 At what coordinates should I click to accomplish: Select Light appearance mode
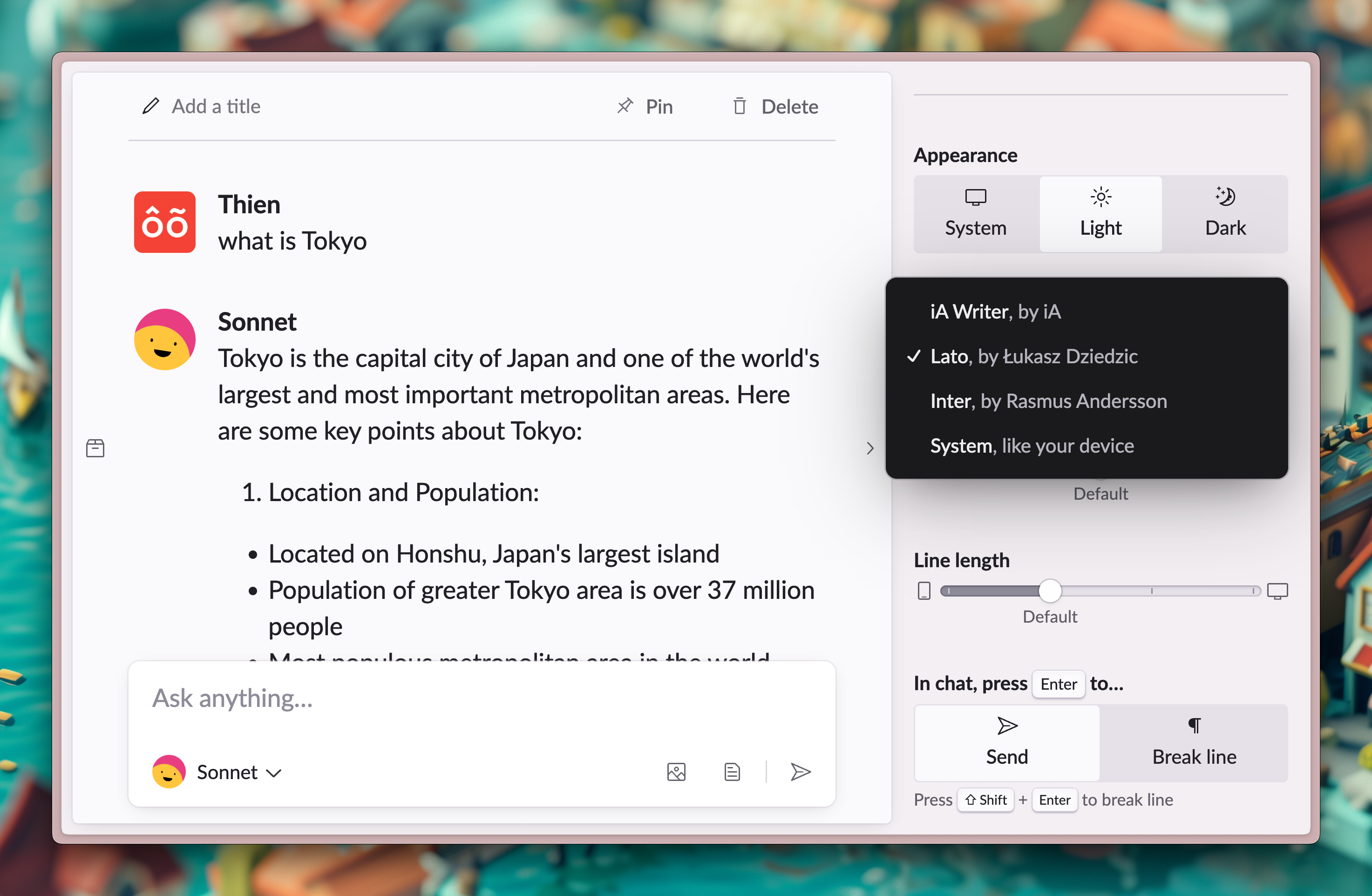(1100, 214)
